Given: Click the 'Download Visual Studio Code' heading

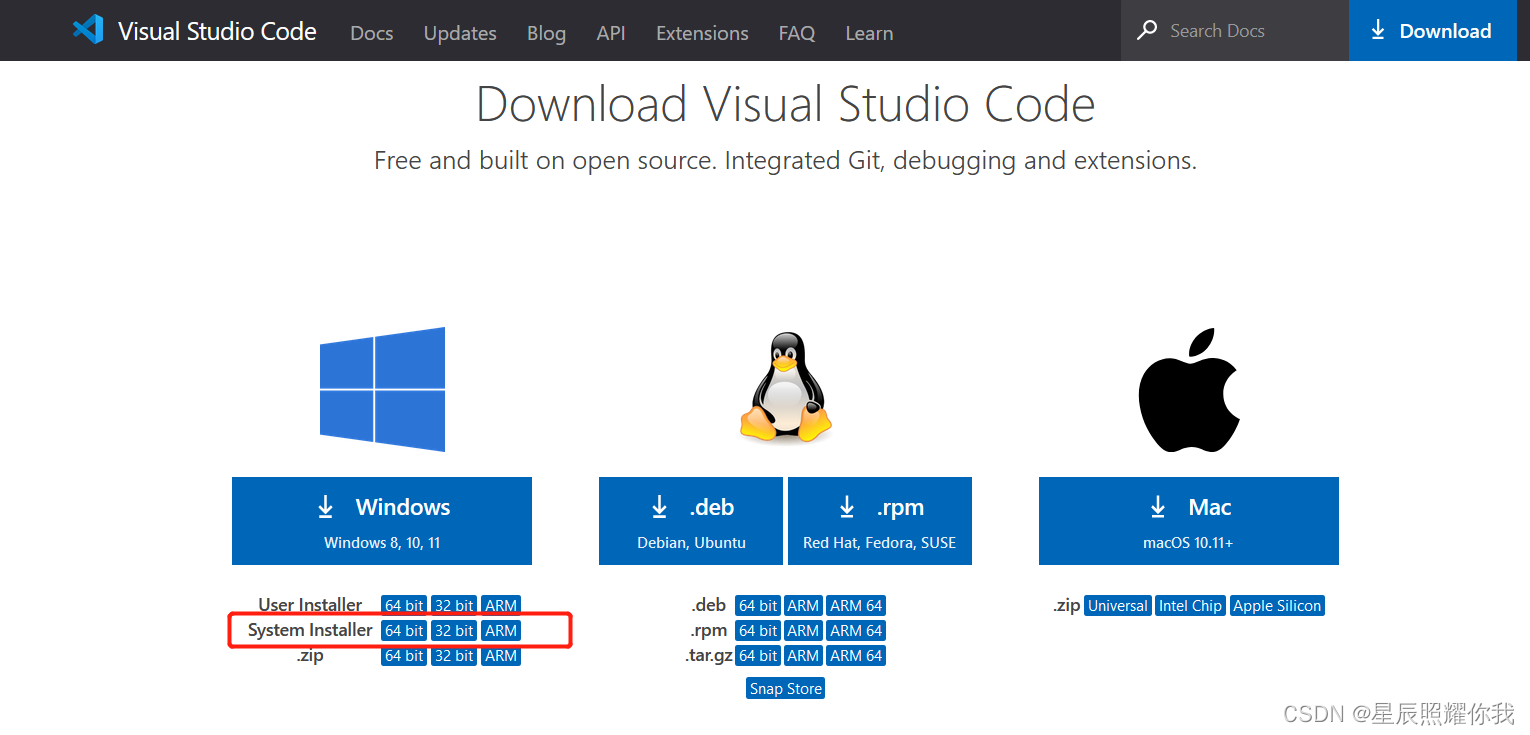Looking at the screenshot, I should [785, 105].
